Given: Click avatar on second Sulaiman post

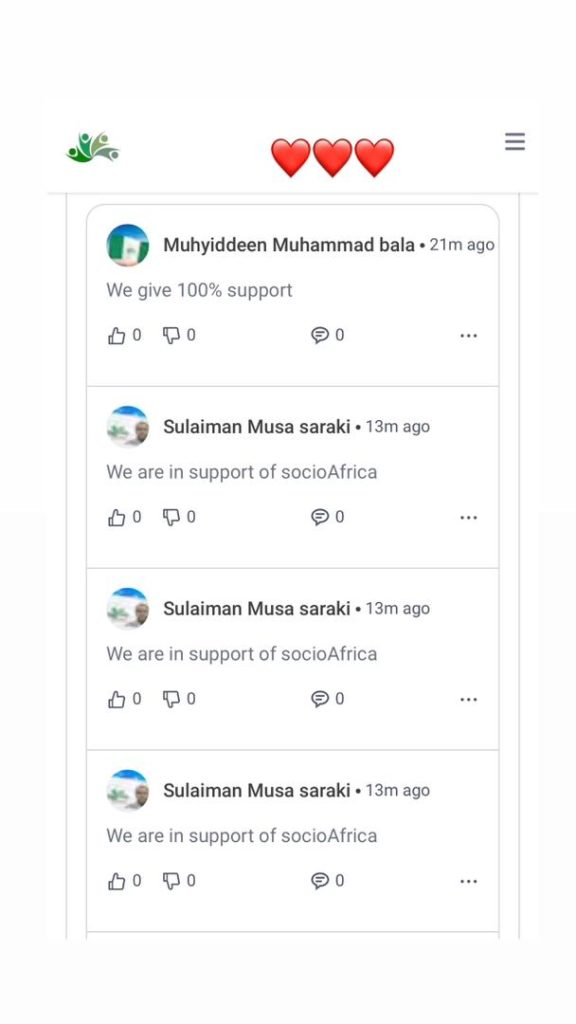Looking at the screenshot, I should point(127,609).
